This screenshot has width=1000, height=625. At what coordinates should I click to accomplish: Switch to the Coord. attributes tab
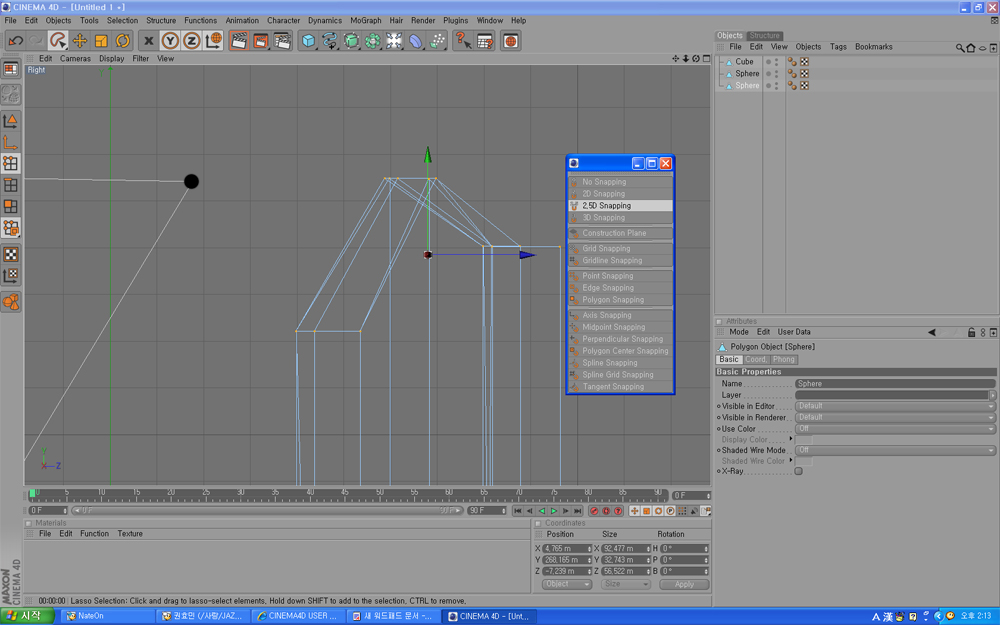(756, 360)
